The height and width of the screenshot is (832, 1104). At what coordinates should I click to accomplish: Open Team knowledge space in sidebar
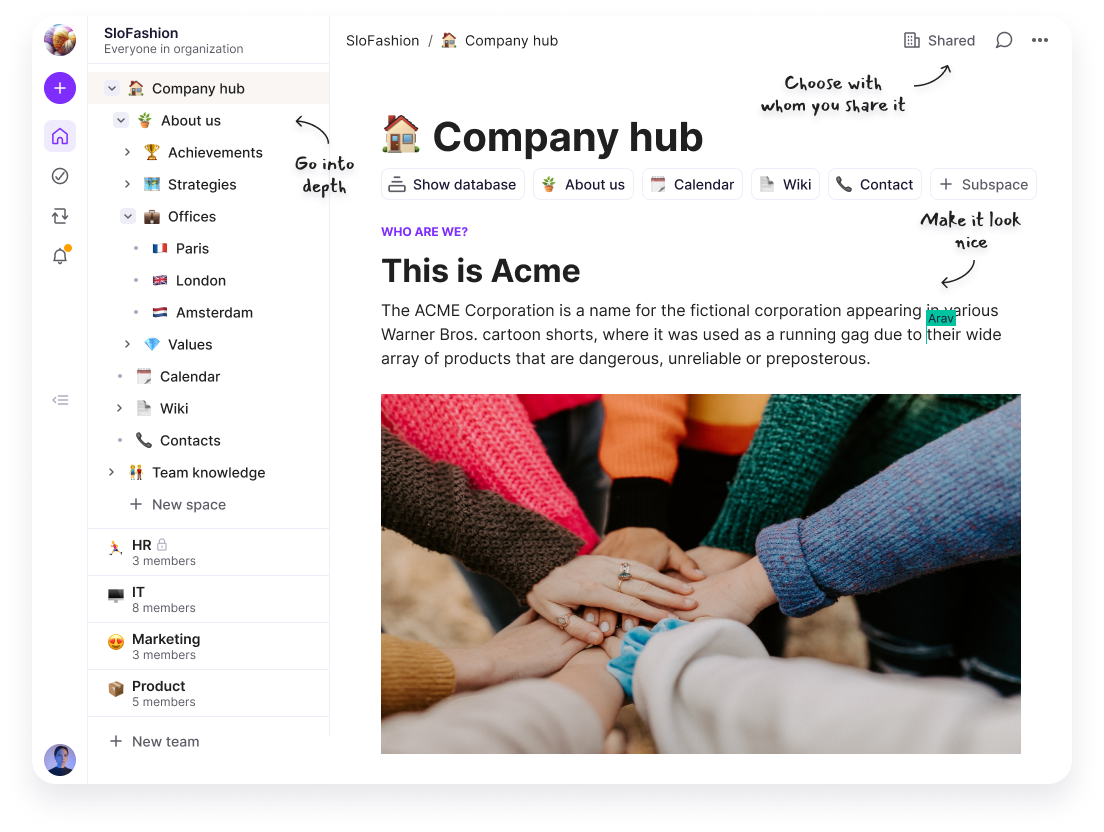[208, 472]
